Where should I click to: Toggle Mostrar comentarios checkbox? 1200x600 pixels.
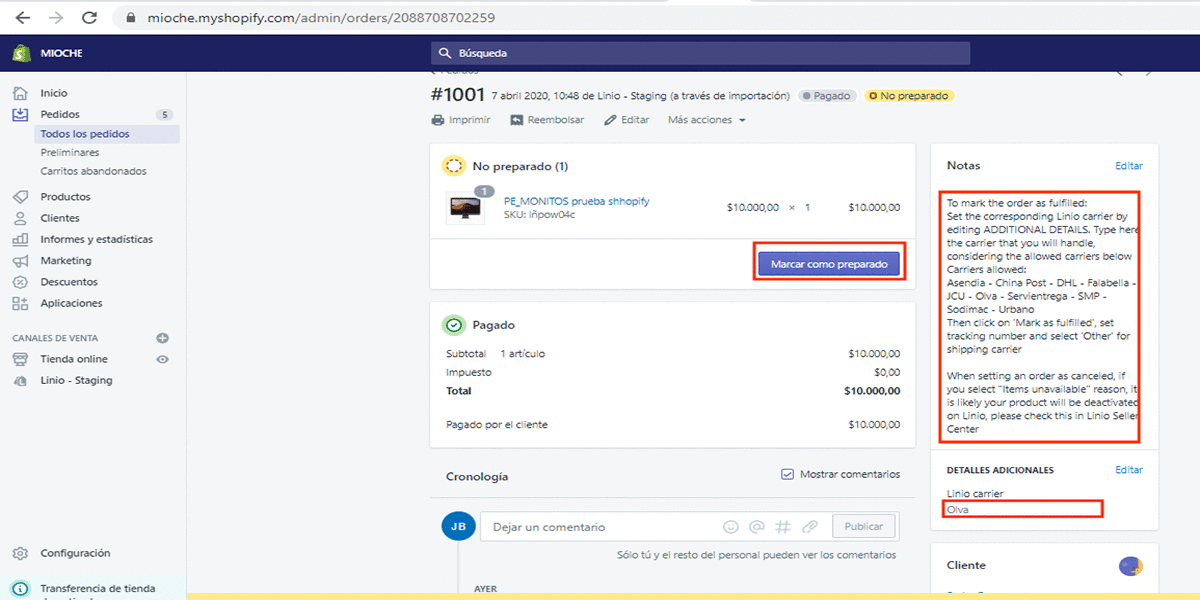click(x=787, y=474)
